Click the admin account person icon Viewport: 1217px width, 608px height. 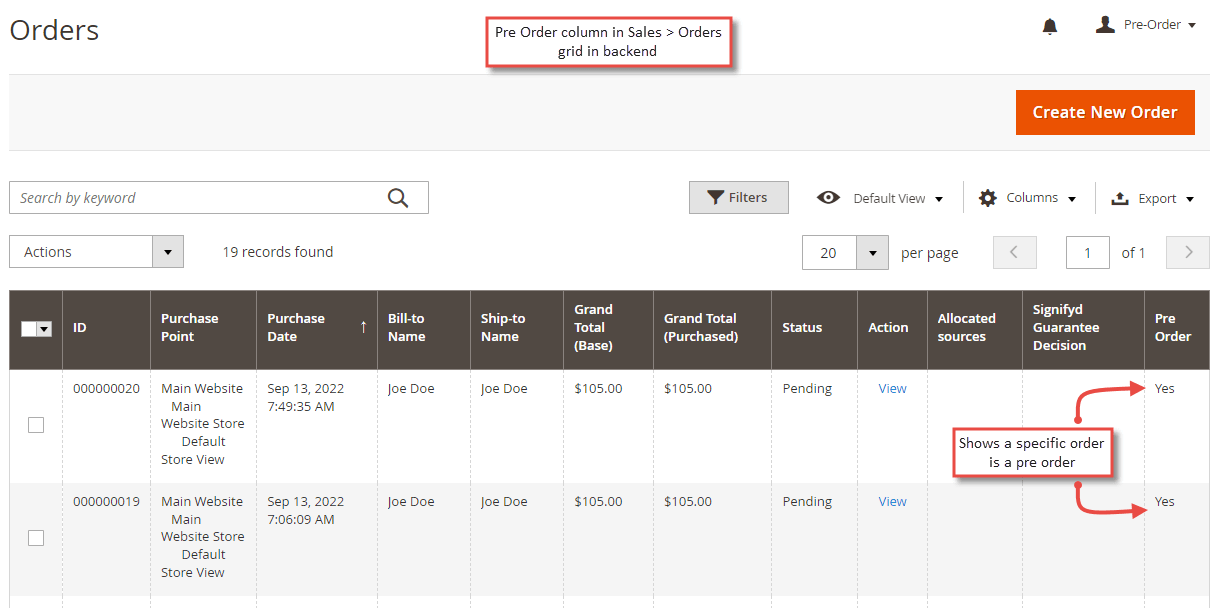point(1105,24)
